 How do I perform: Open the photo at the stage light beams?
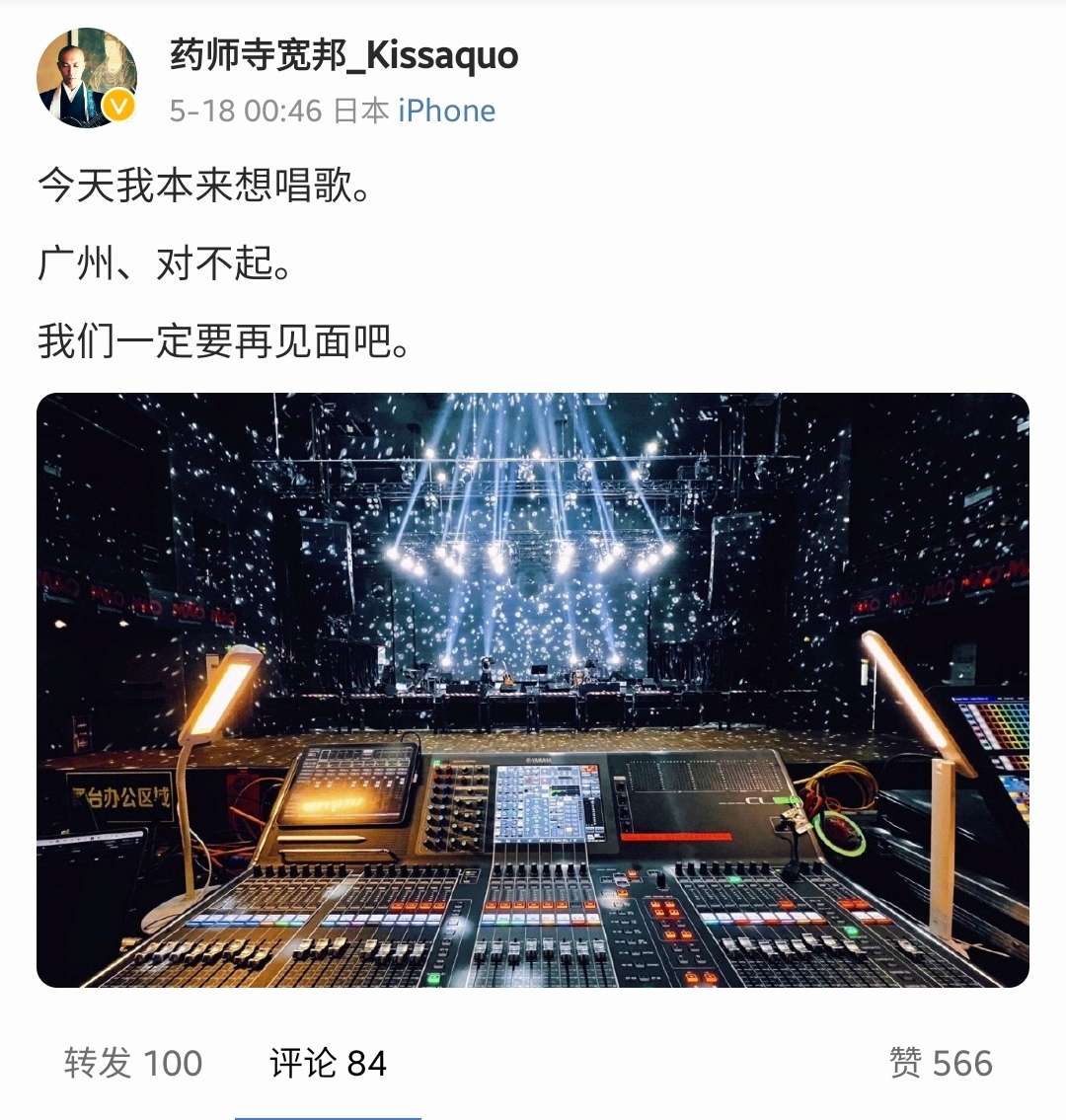pos(529,529)
